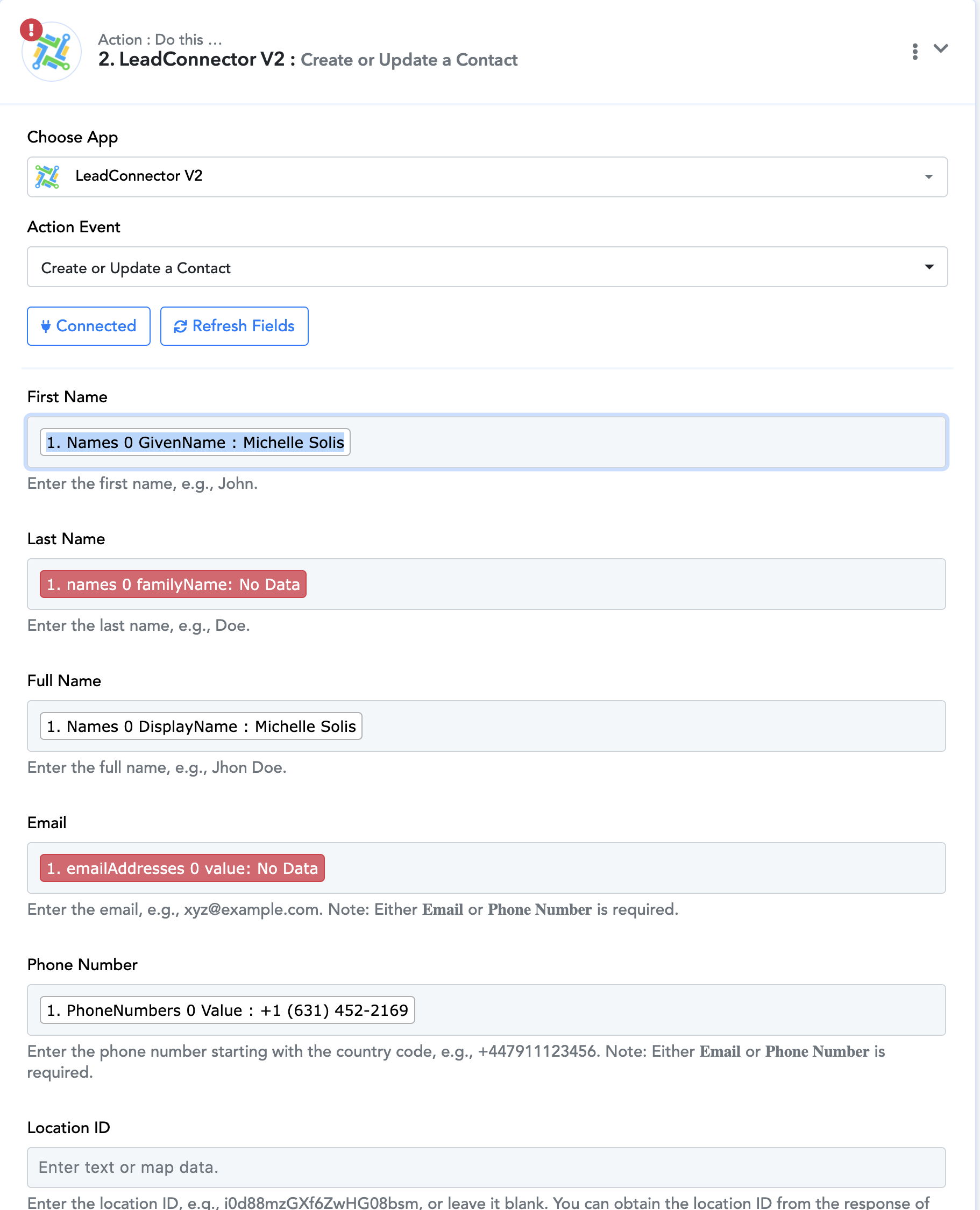Select the GivenName Michelle Solis tag
The width and height of the screenshot is (980, 1210).
click(x=195, y=443)
